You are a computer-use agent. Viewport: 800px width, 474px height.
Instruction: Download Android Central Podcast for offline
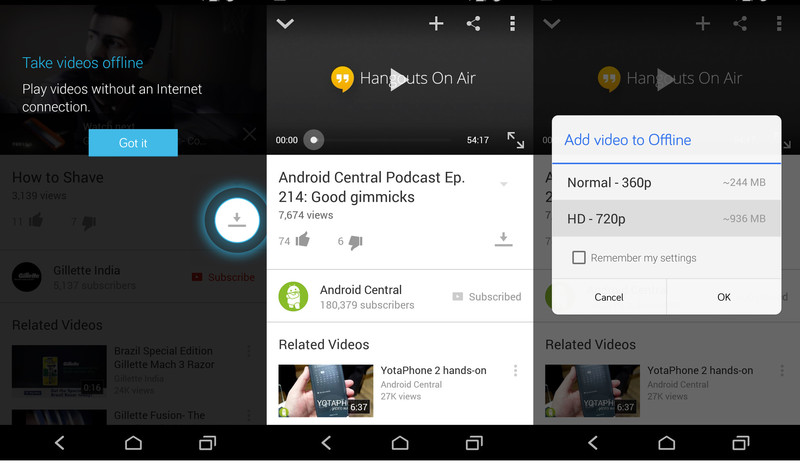[x=504, y=240]
